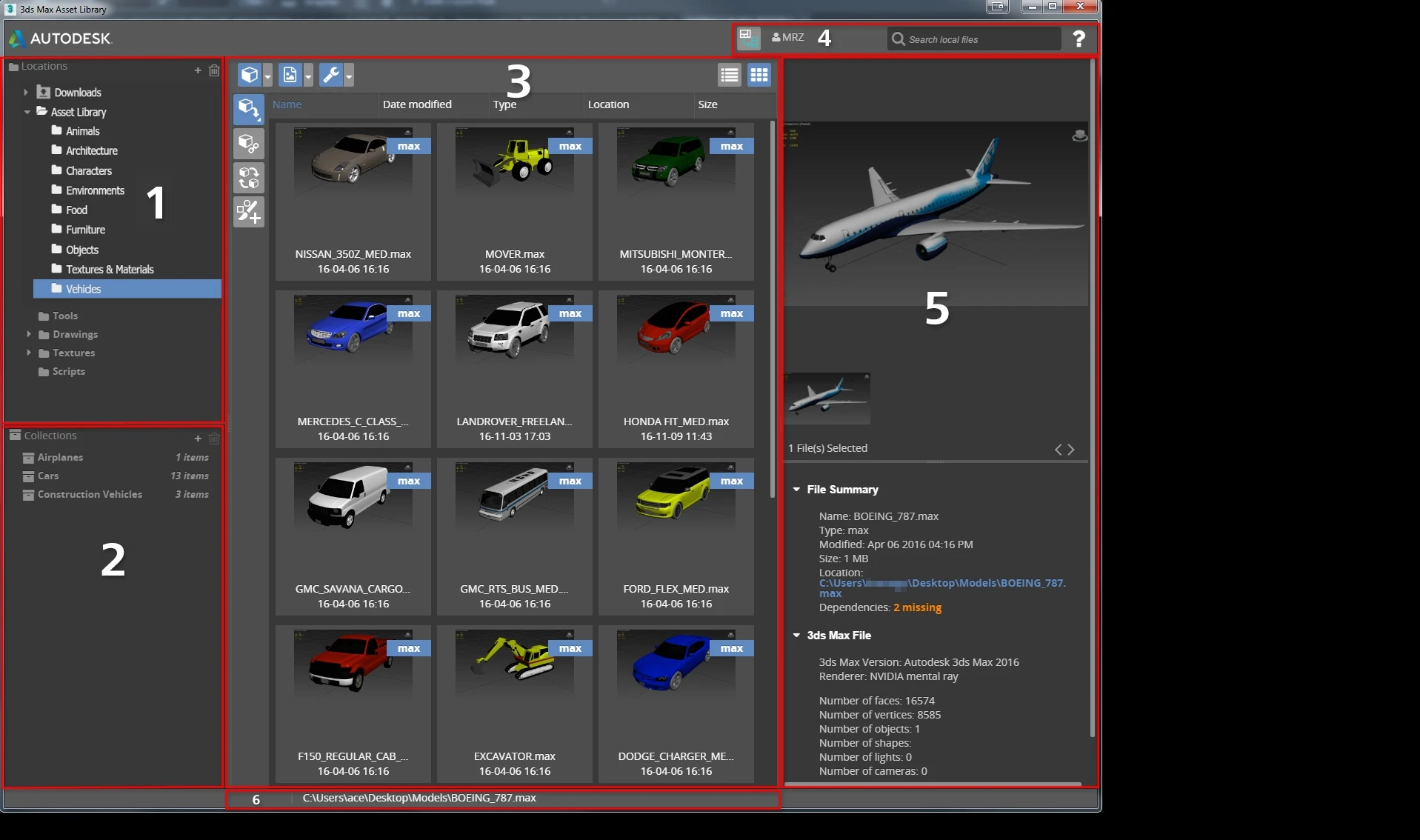Switch to thumbnail grid view
The height and width of the screenshot is (840, 1420).
point(759,75)
